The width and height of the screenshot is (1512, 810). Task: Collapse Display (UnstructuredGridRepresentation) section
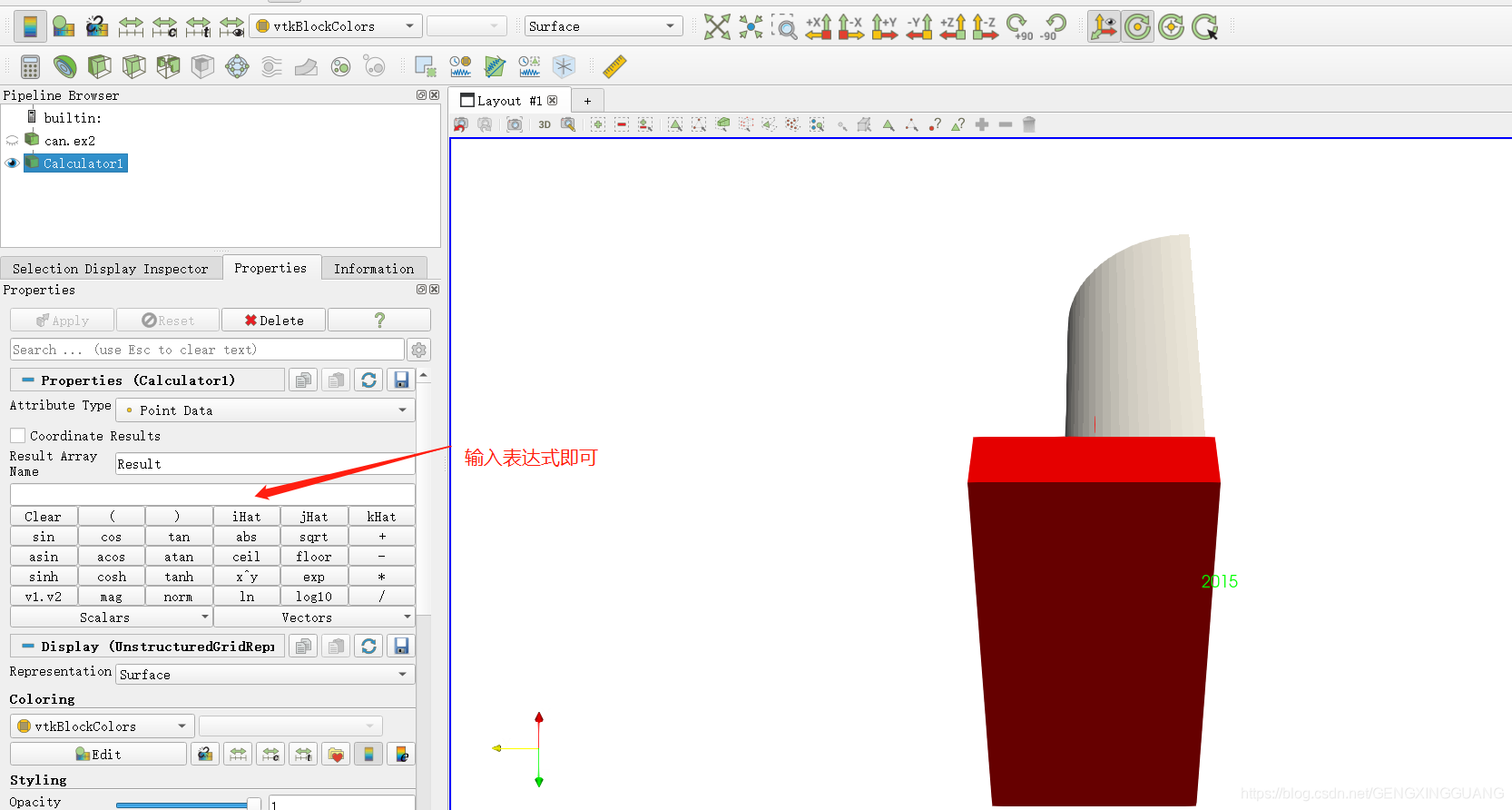(x=28, y=647)
